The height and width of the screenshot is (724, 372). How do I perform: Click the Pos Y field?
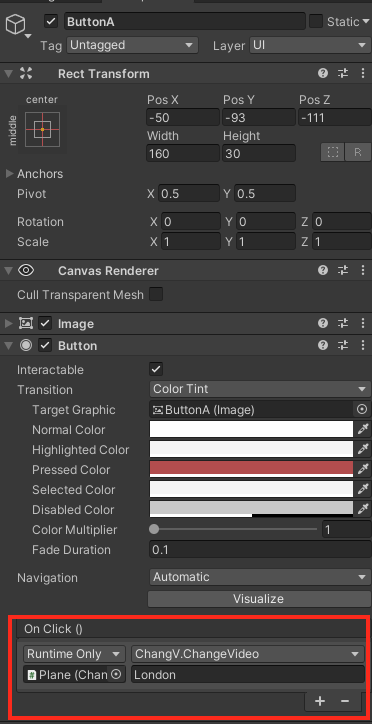(x=258, y=118)
